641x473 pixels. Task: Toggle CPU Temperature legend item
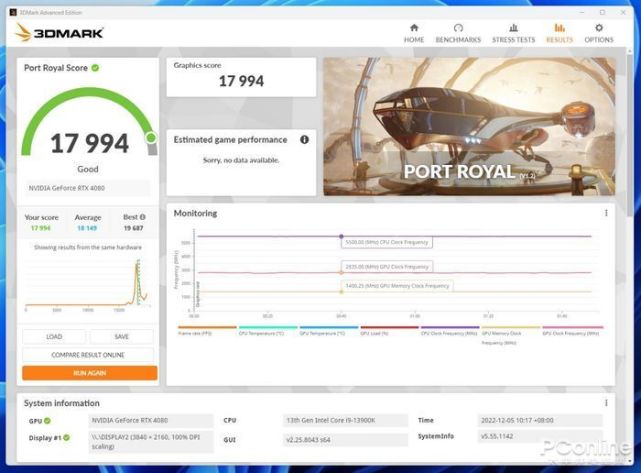click(268, 331)
